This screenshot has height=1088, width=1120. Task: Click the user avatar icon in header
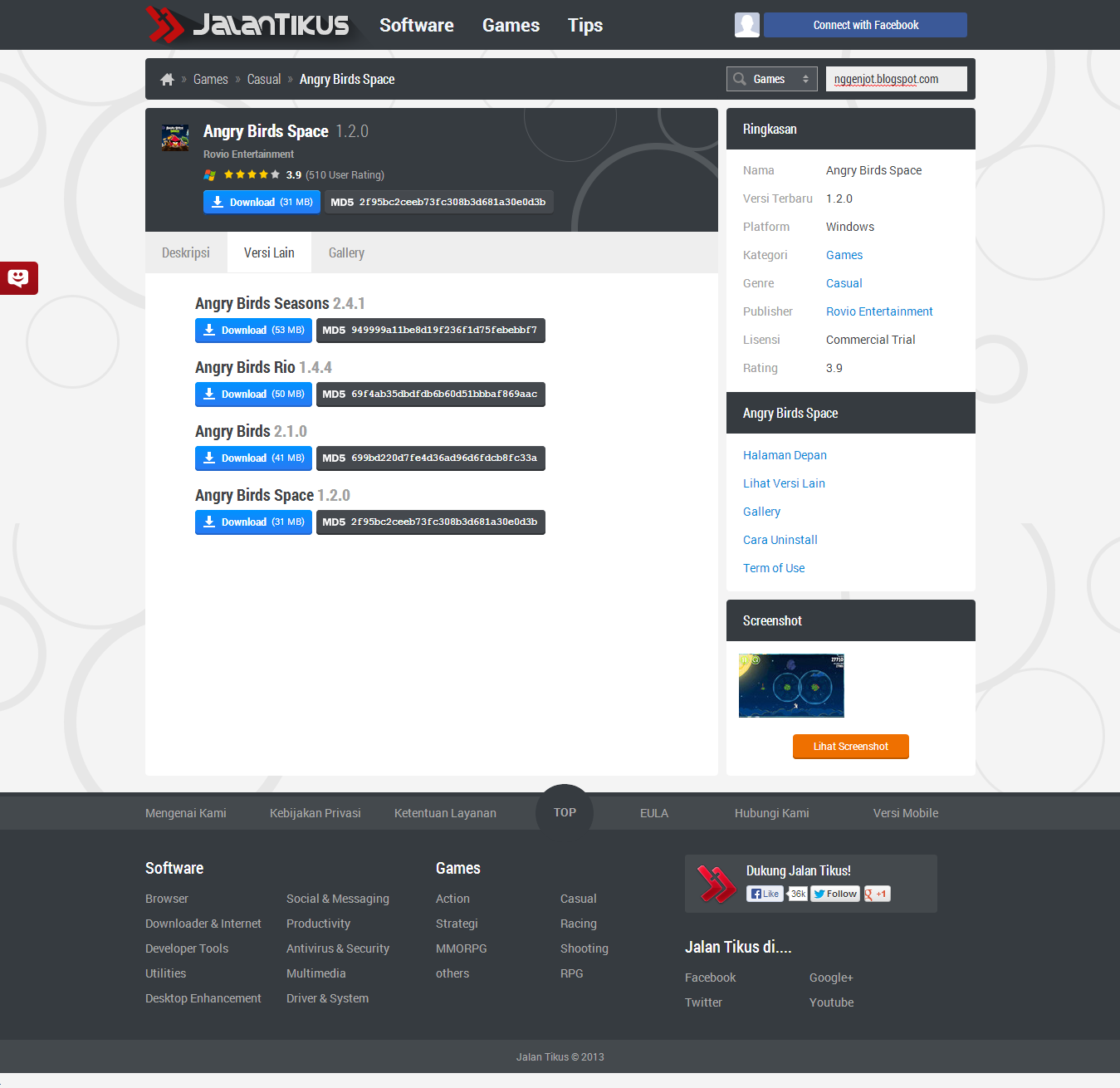point(747,25)
